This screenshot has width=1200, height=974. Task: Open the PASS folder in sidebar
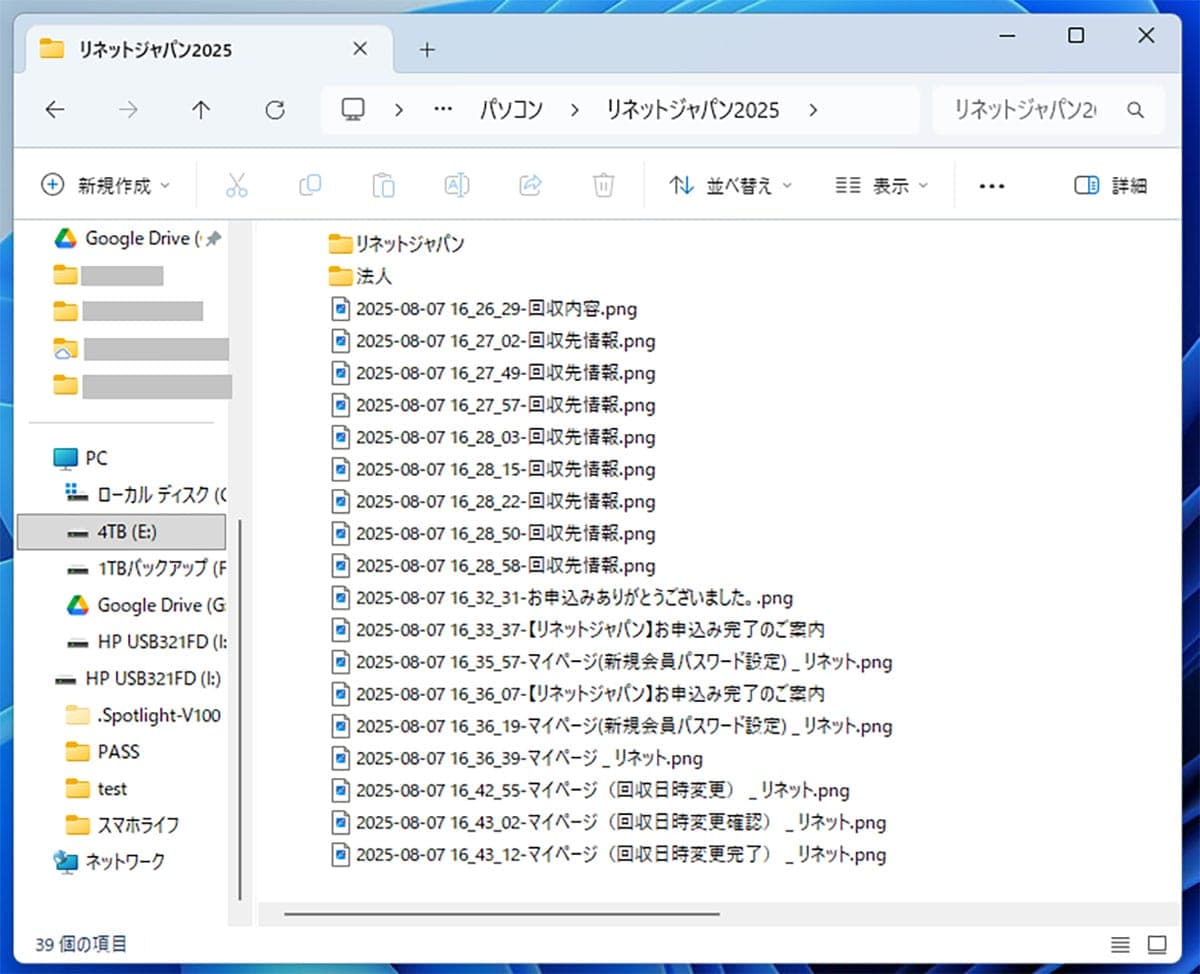(103, 751)
